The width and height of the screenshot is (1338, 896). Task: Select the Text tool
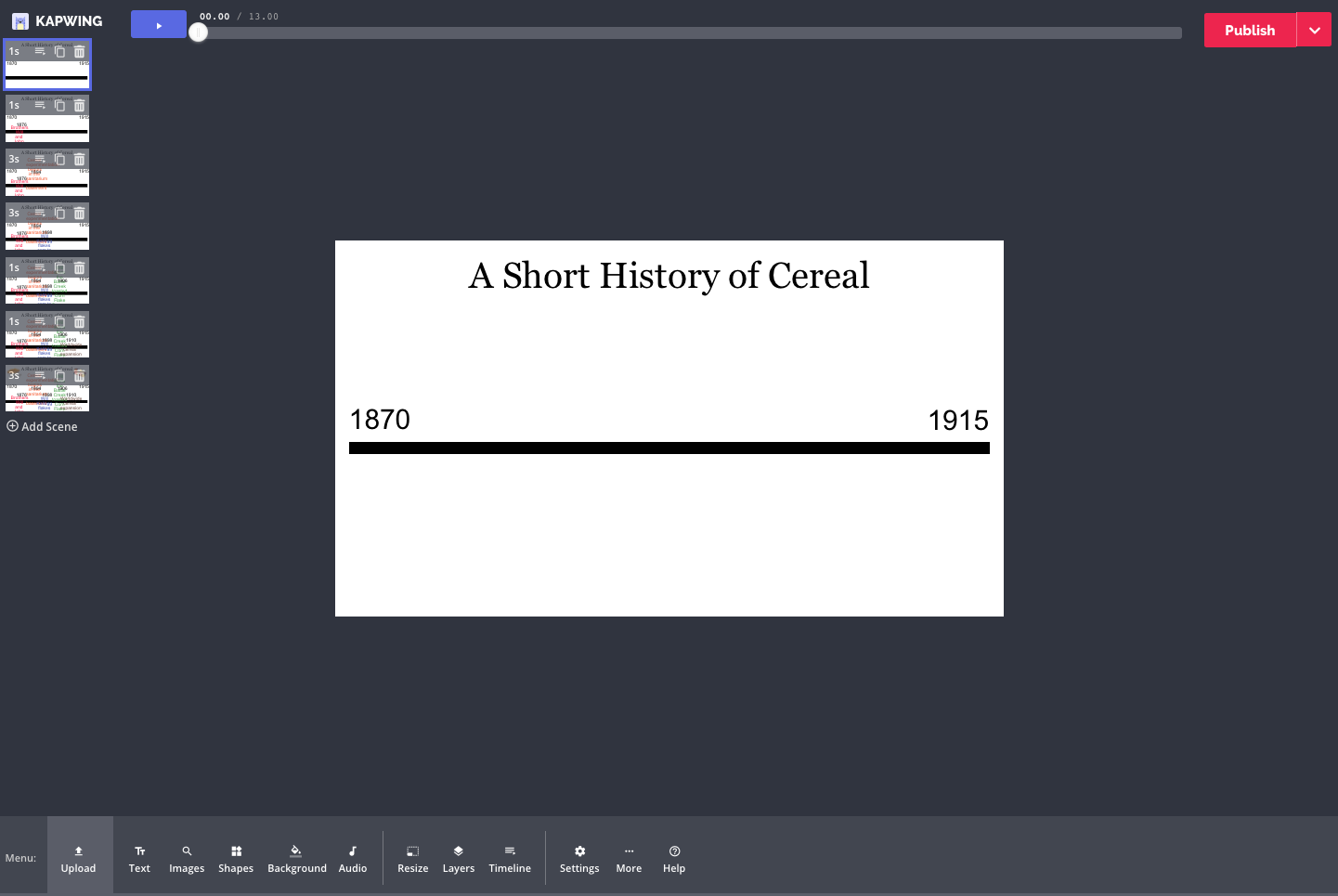pyautogui.click(x=139, y=859)
